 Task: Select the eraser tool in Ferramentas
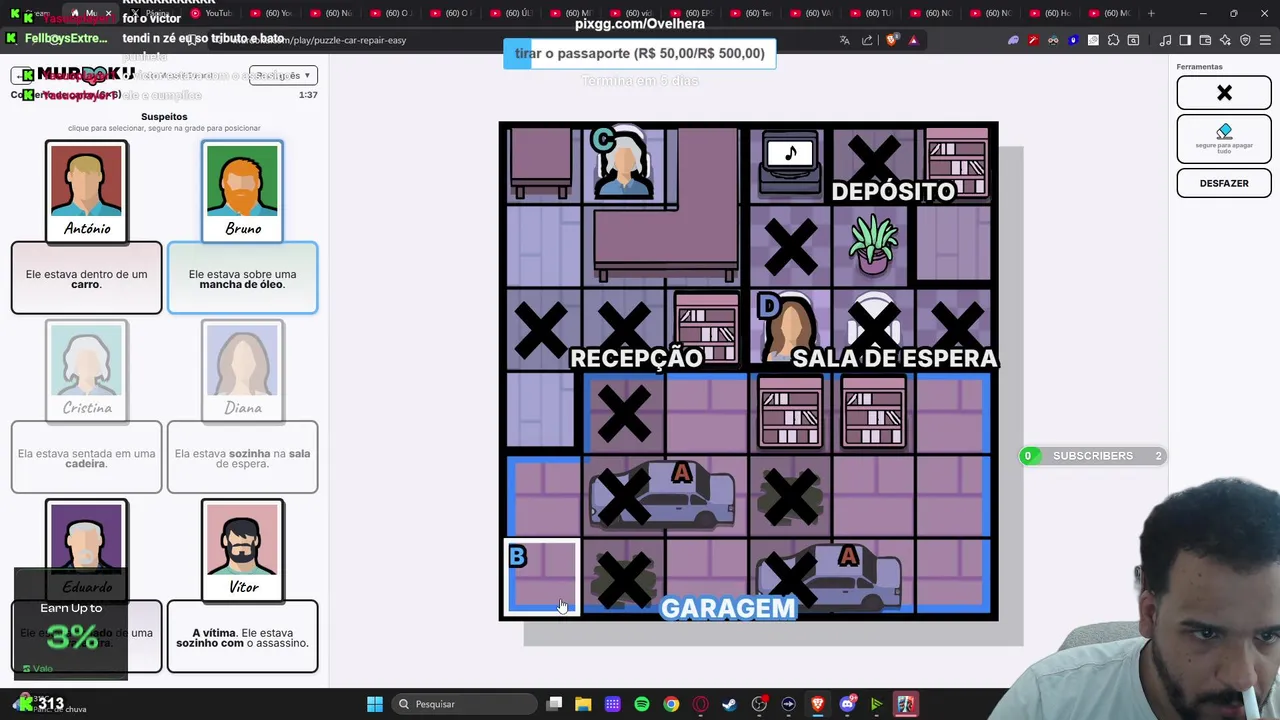coord(1224,138)
